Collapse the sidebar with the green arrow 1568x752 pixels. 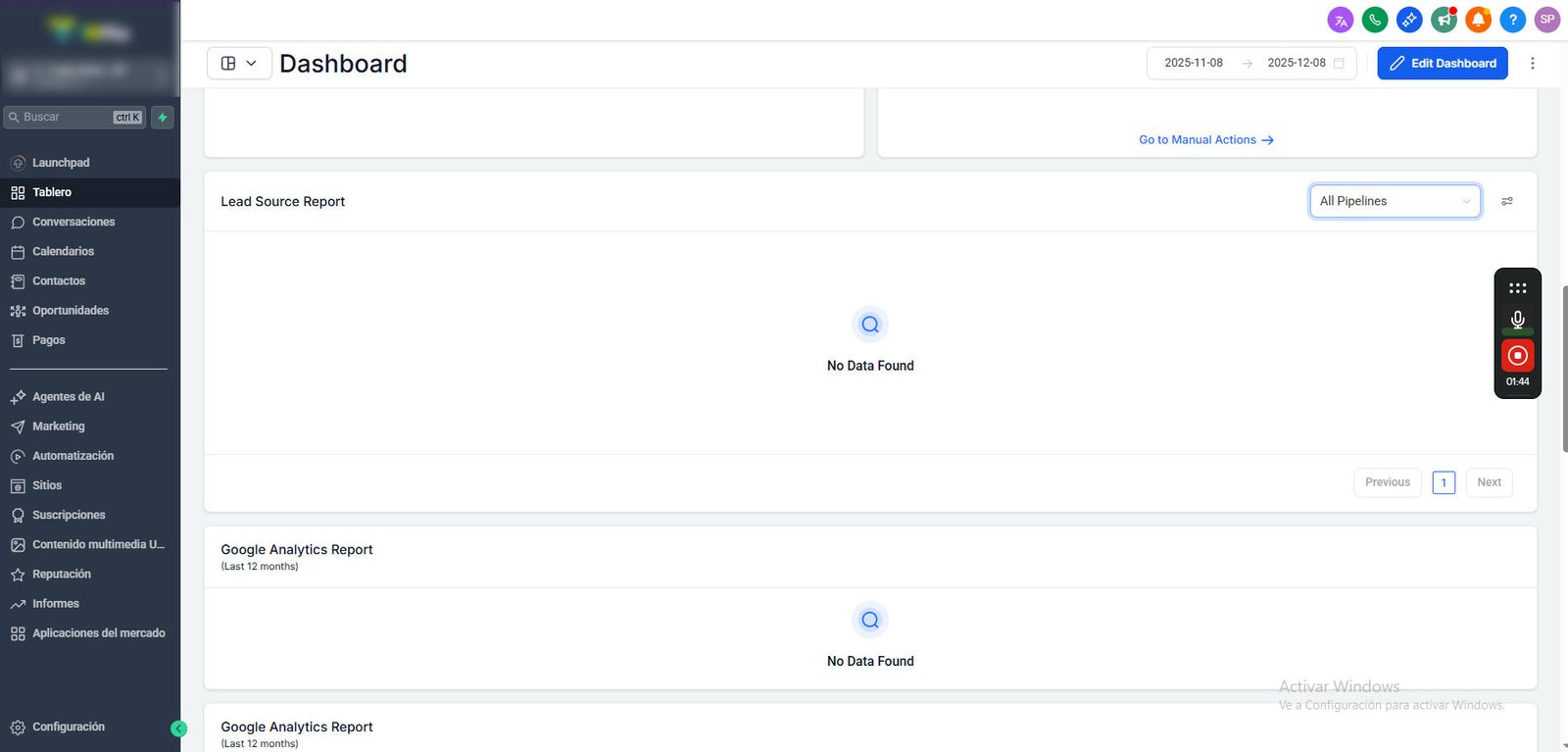[178, 728]
